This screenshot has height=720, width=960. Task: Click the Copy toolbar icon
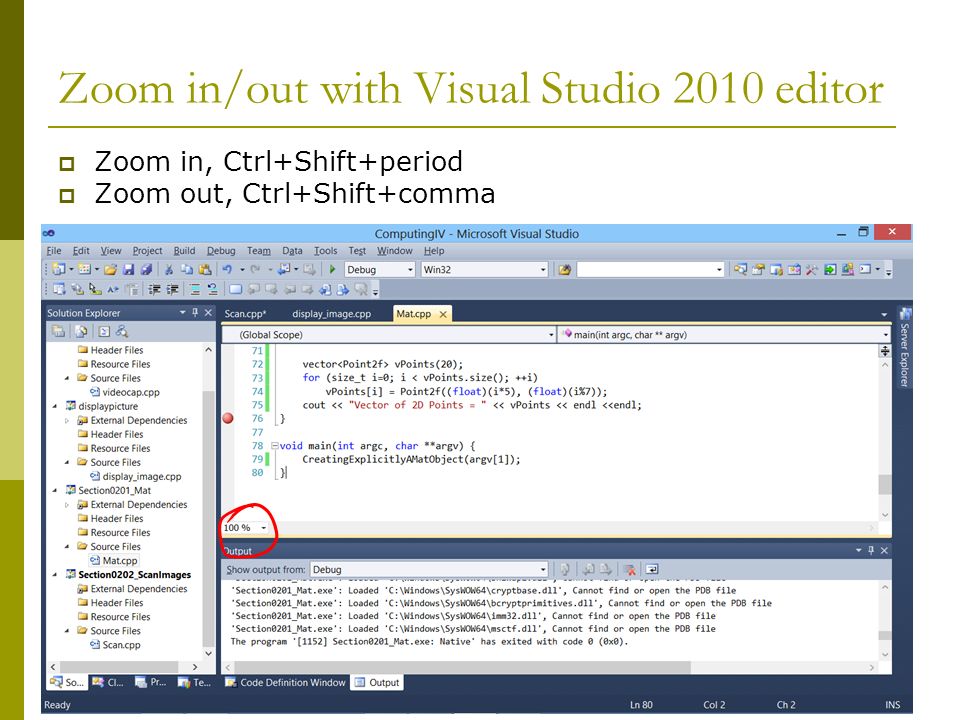pyautogui.click(x=187, y=269)
